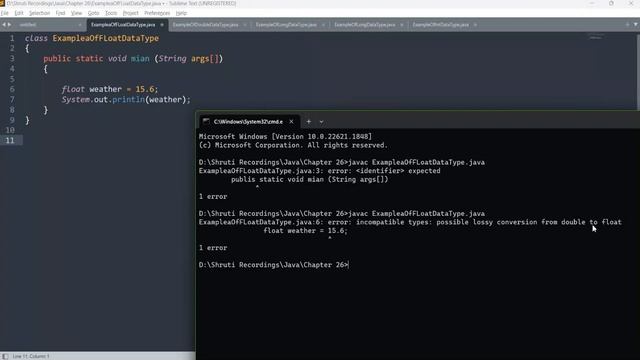Open the Tools menu
Viewport: 640px width, 360px height.
tap(111, 13)
